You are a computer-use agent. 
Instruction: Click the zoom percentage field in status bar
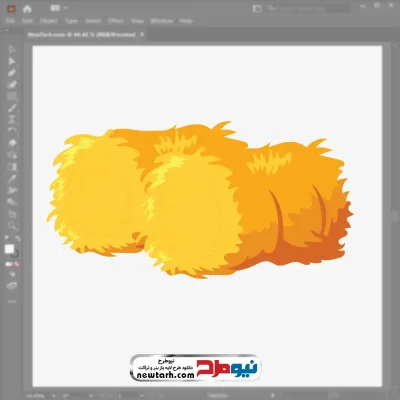coord(36,396)
